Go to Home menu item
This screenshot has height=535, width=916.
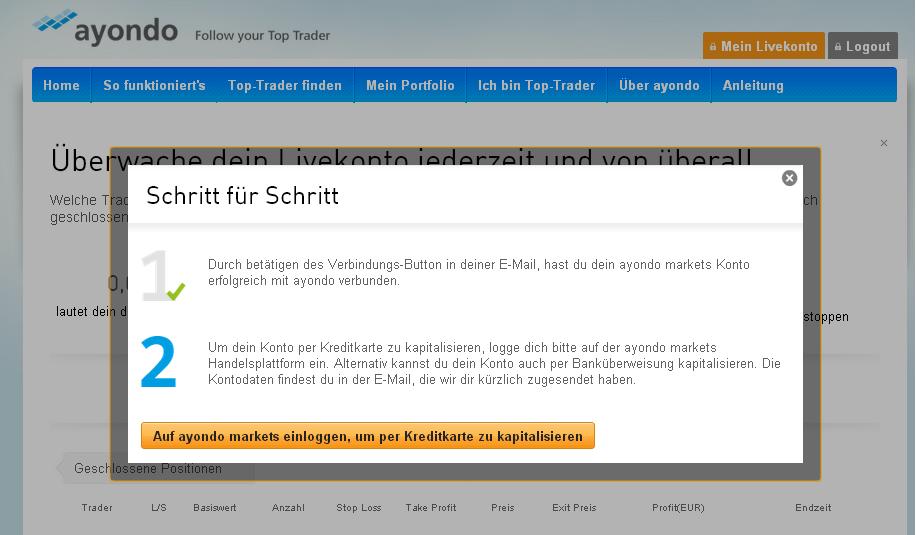pos(61,85)
